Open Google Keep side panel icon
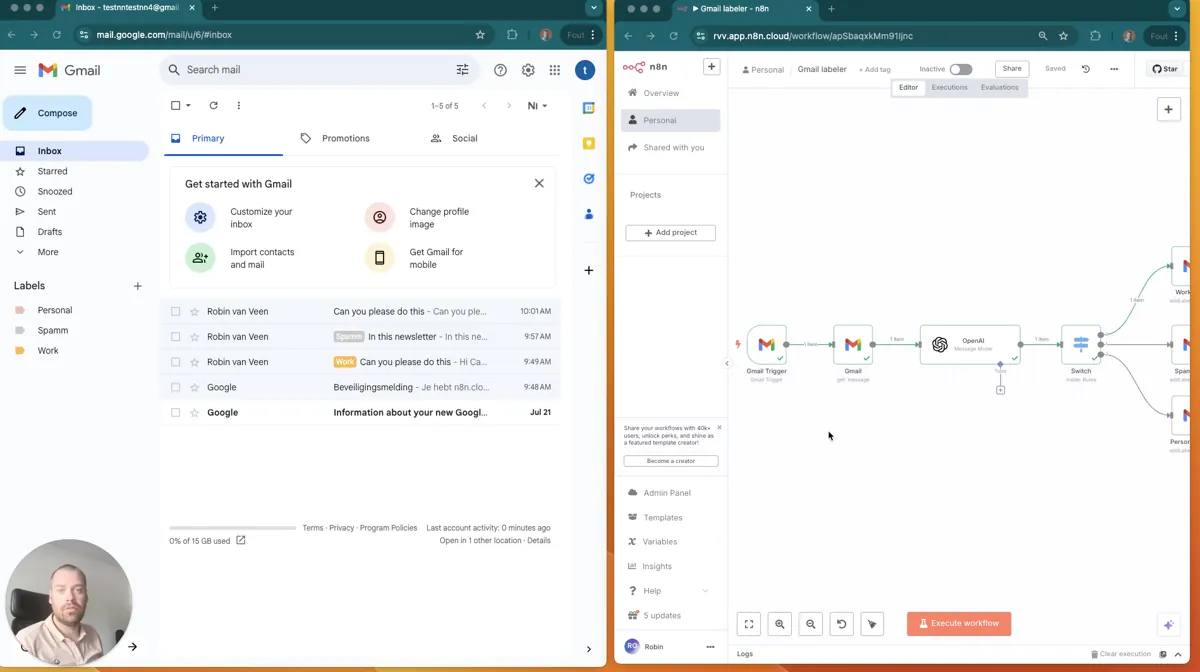The width and height of the screenshot is (1200, 672). tap(589, 143)
